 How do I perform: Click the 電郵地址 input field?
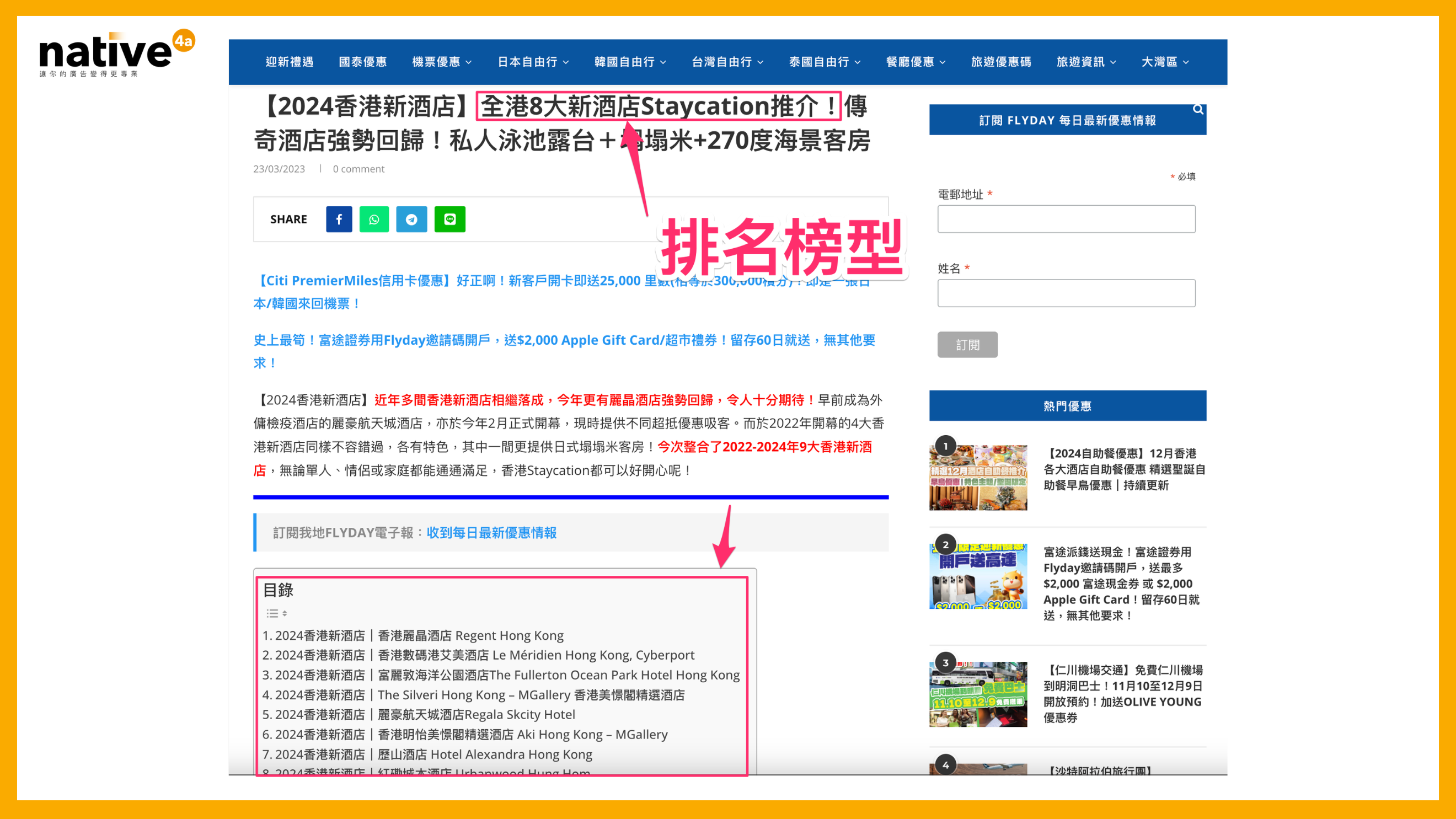1066,220
